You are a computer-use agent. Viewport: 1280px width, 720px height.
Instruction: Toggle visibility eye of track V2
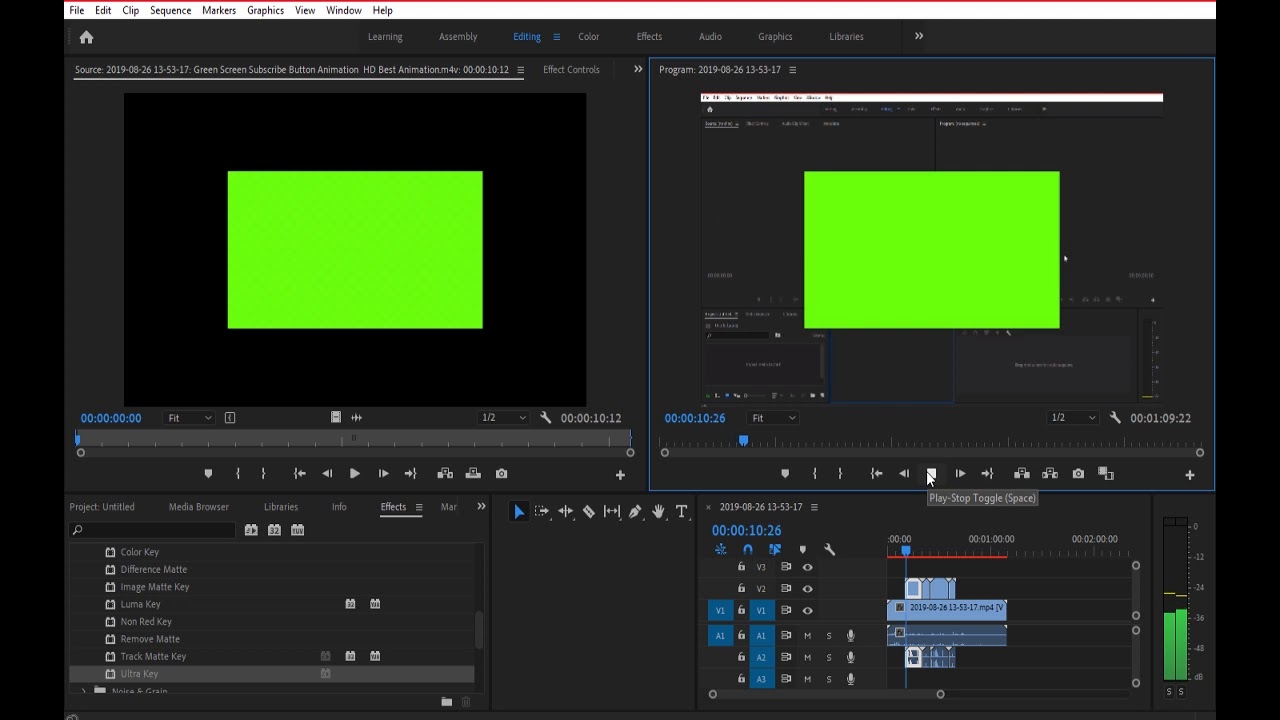pyautogui.click(x=808, y=589)
